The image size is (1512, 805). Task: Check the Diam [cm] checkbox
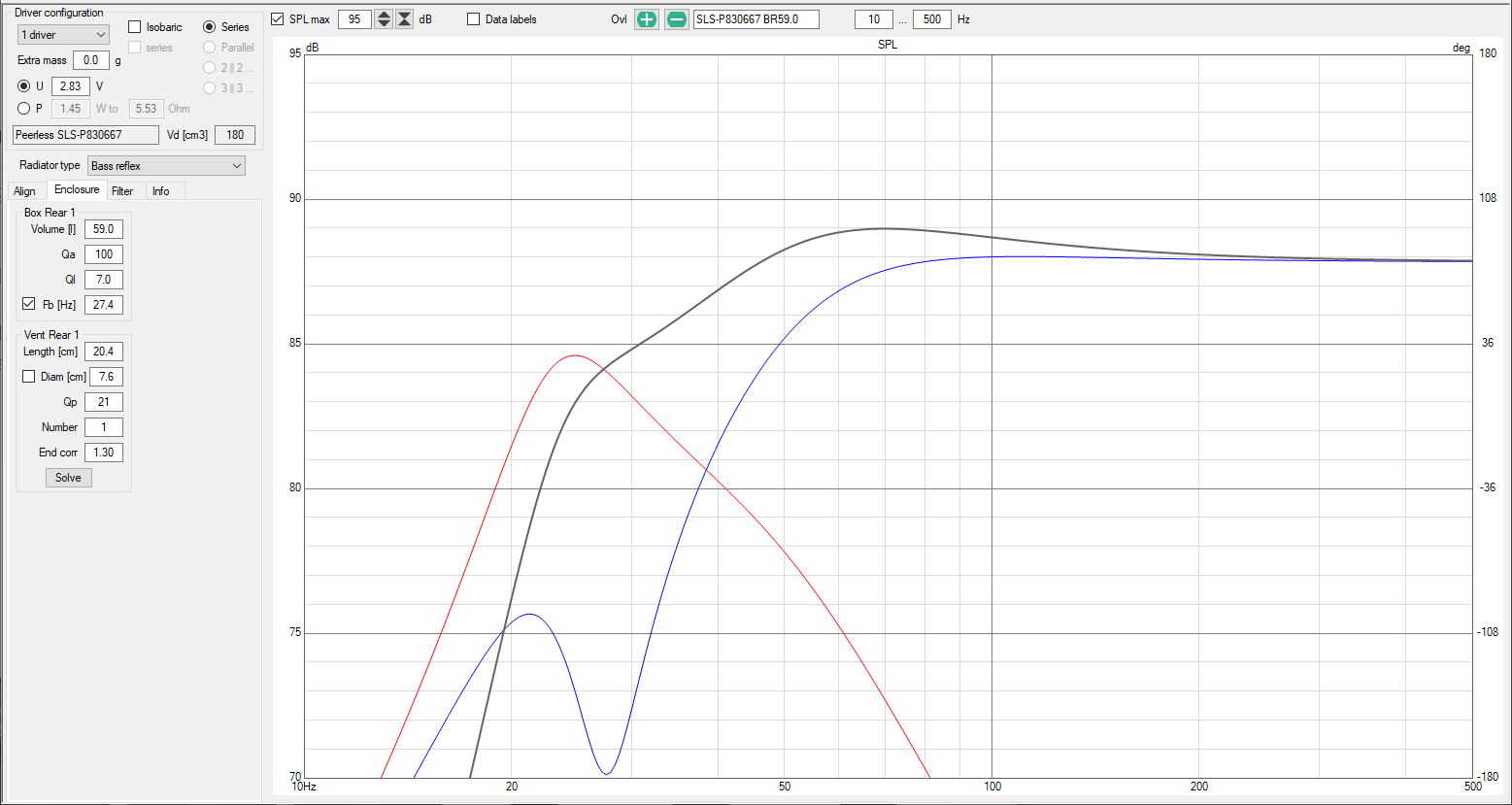tap(29, 376)
